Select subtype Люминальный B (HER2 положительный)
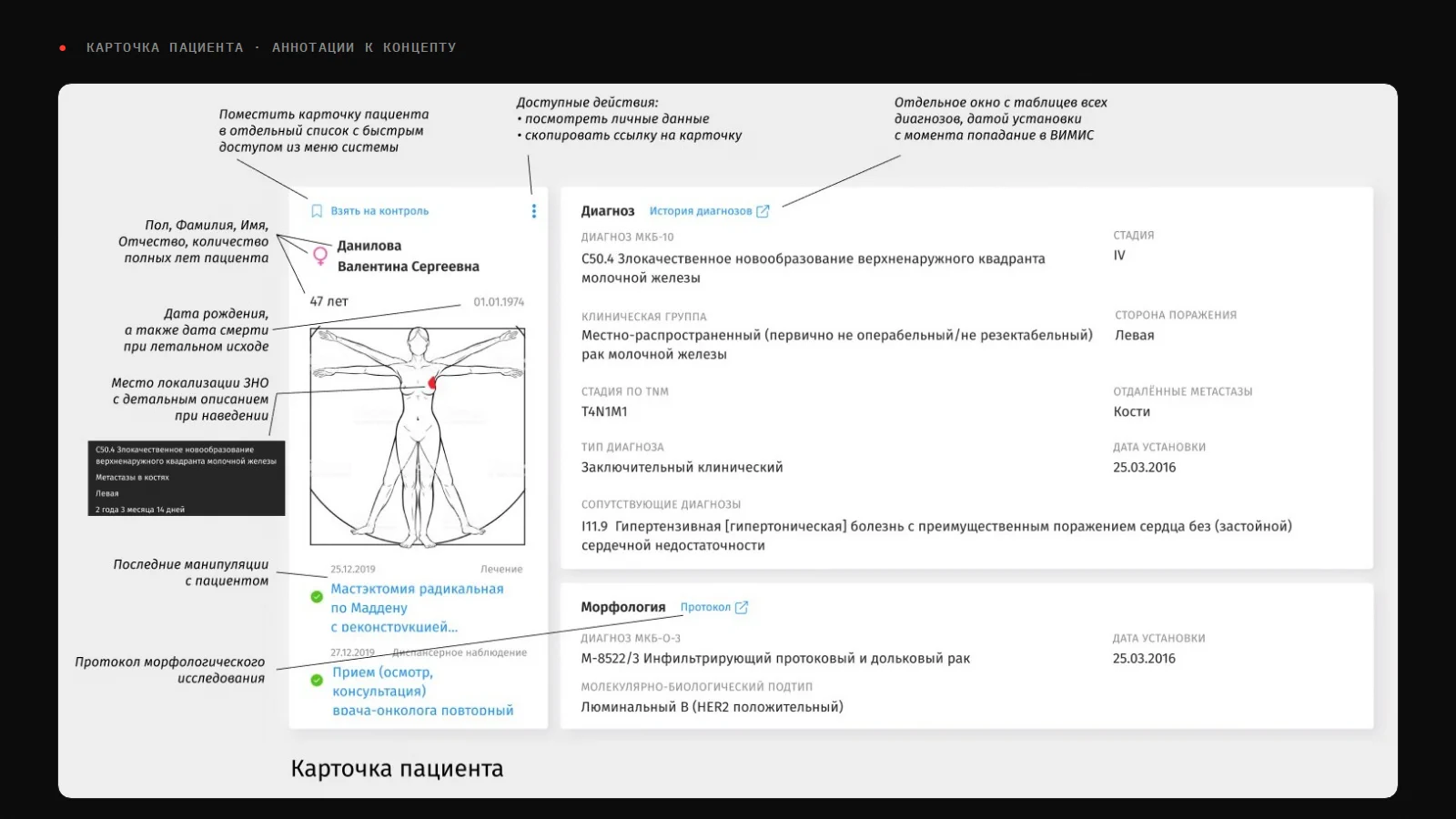 pyautogui.click(x=712, y=706)
